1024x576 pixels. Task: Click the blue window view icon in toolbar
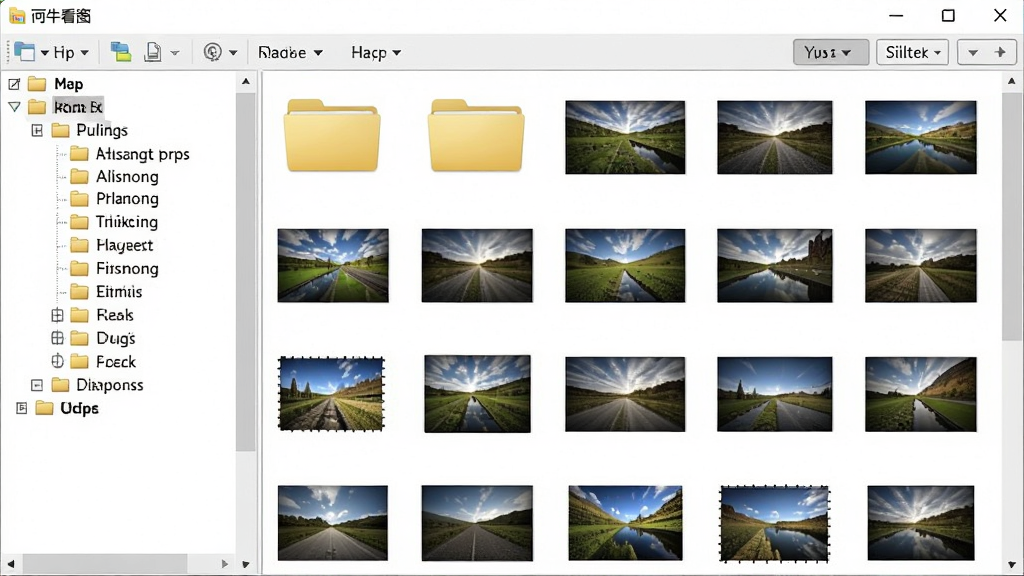tap(24, 52)
